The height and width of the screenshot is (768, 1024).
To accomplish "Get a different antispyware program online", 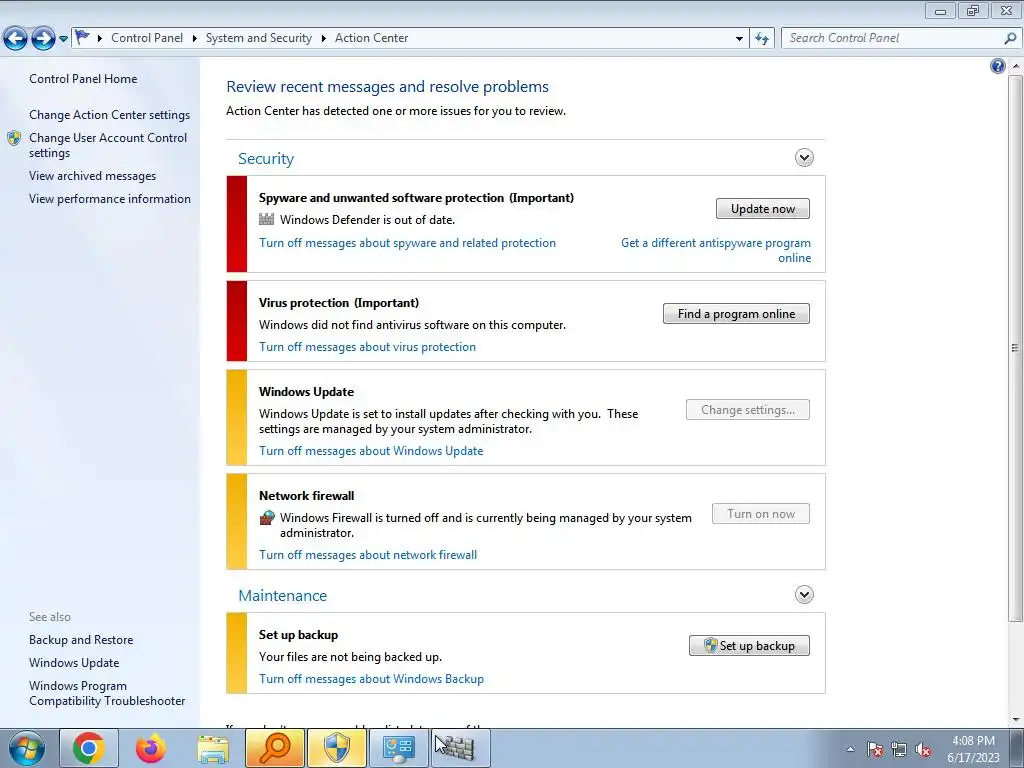I will click(x=716, y=250).
